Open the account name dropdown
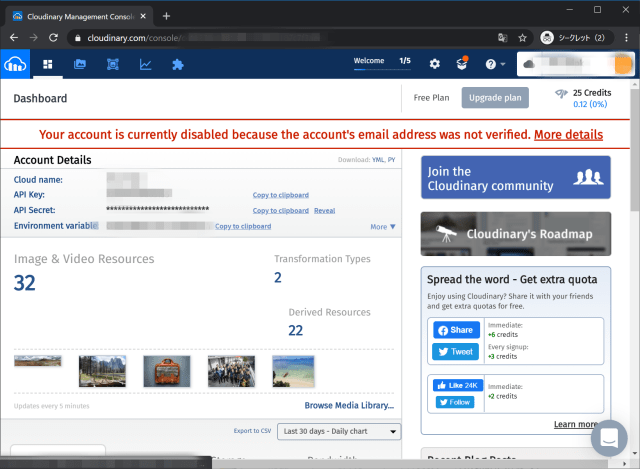This screenshot has height=469, width=640. pos(576,64)
